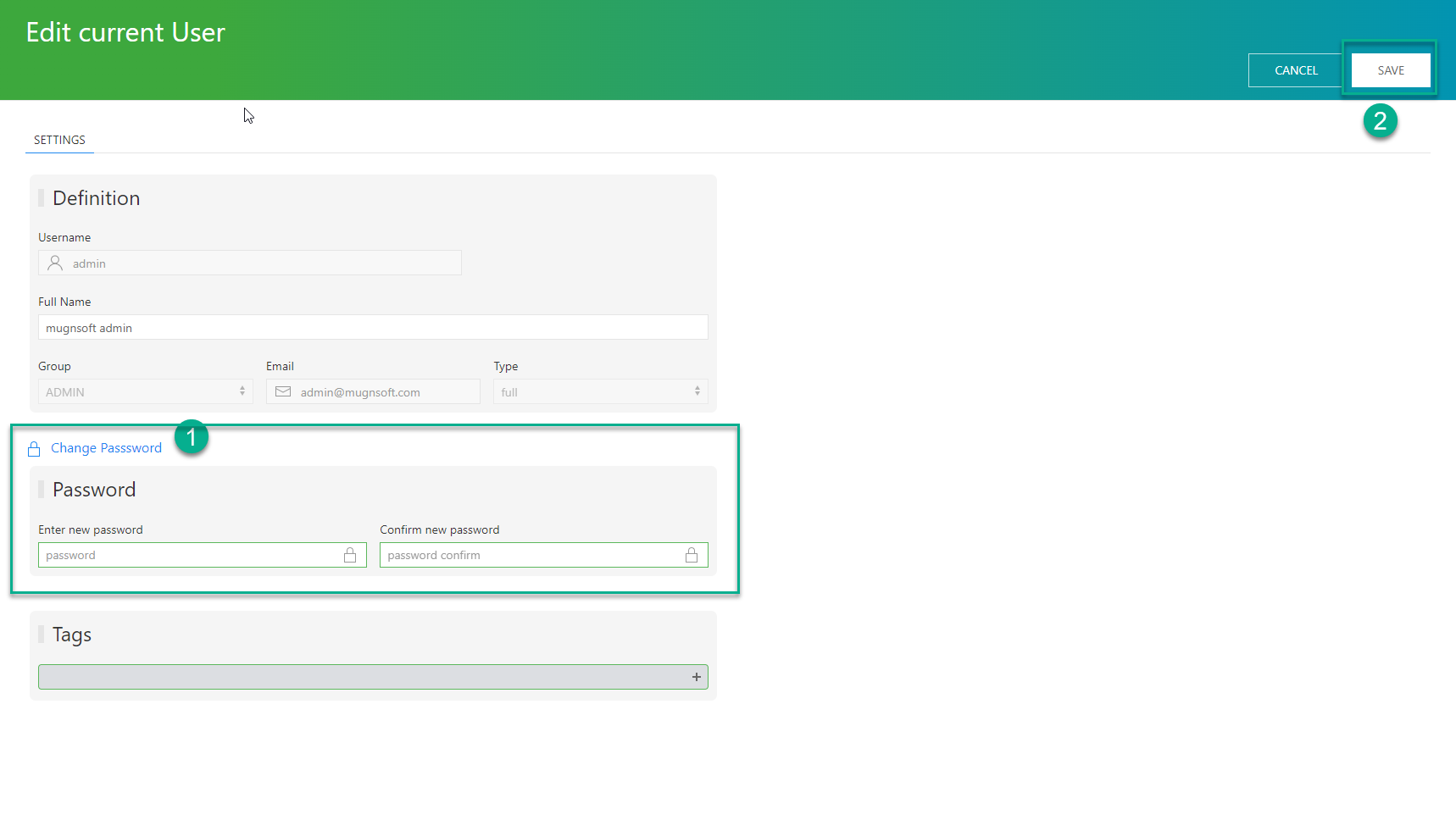The height and width of the screenshot is (826, 1456).
Task: Click the envelope icon in Email field
Action: (283, 391)
